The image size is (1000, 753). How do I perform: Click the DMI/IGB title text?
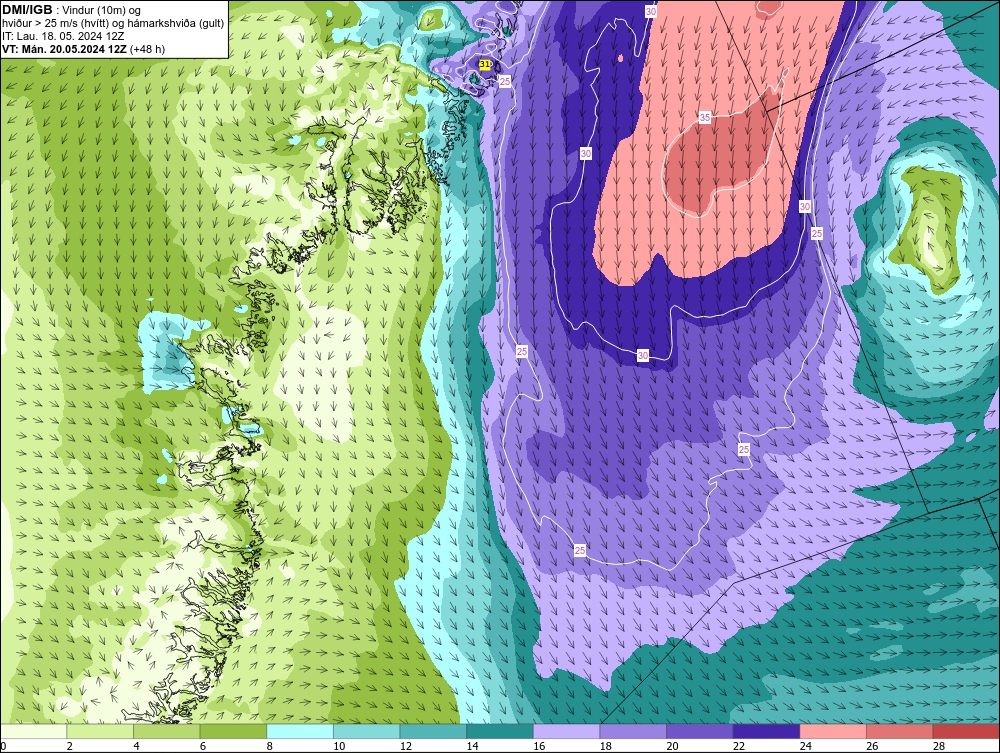point(27,10)
